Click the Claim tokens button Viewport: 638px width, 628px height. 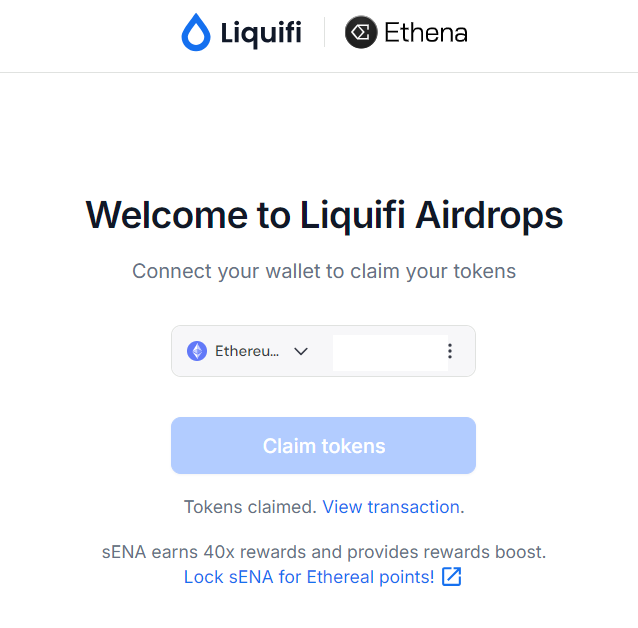[323, 445]
